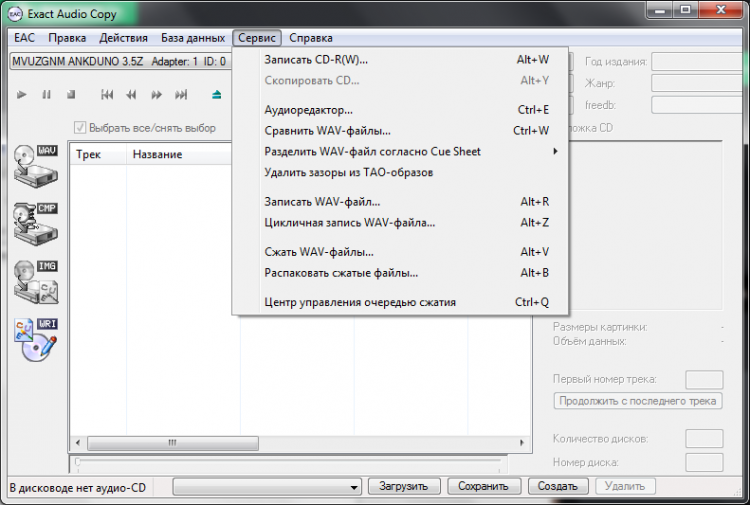Screen dimensions: 750x505
Task: Click the previous track icon
Action: (x=107, y=95)
